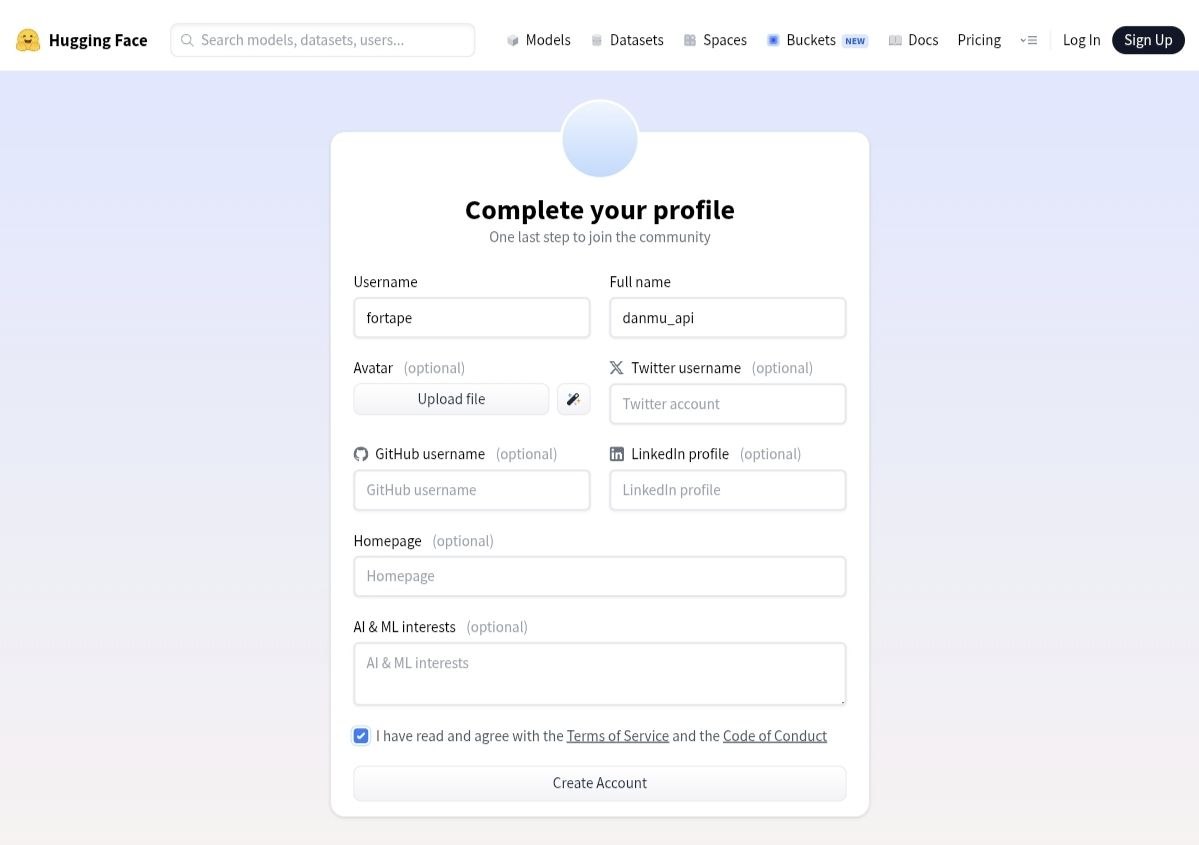The height and width of the screenshot is (845, 1199).
Task: Expand the more-options navigation menu
Action: (1028, 40)
